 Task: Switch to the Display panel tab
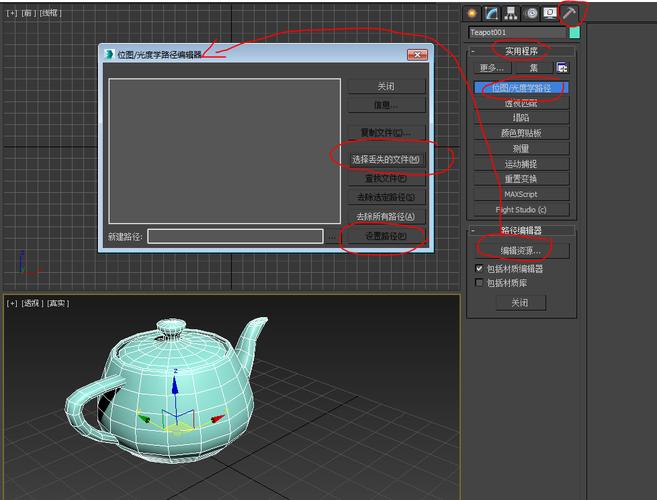[549, 13]
